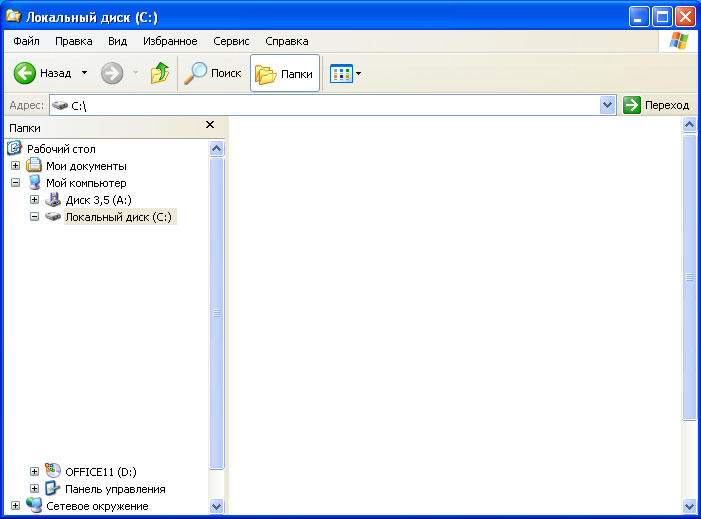Screen dimensions: 701x519
Task: Minimize the Локальный диск (C:) window
Action: pyautogui.click(x=638, y=17)
